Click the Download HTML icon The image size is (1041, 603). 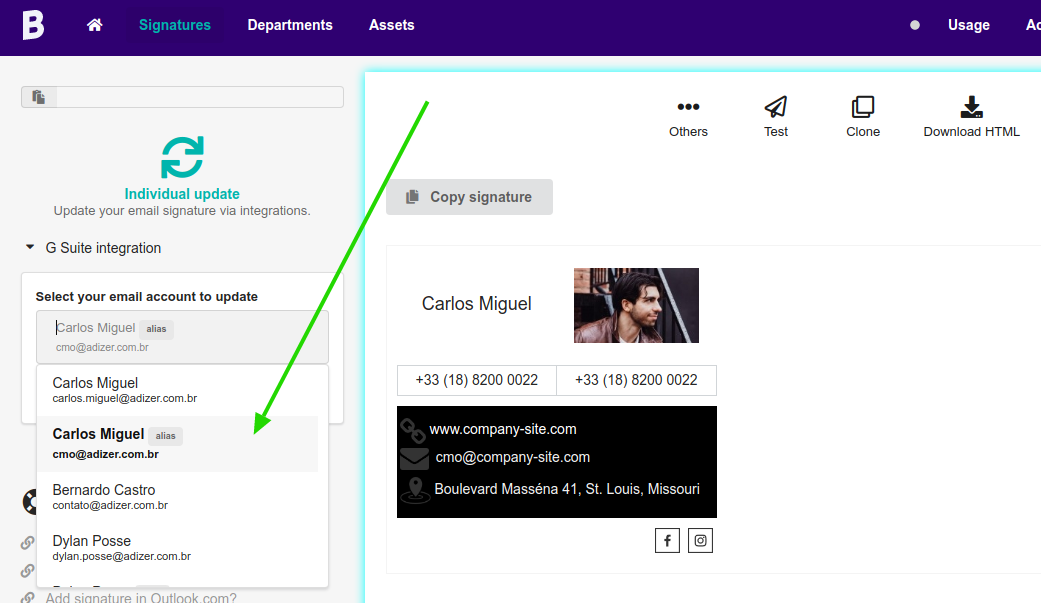click(x=969, y=108)
